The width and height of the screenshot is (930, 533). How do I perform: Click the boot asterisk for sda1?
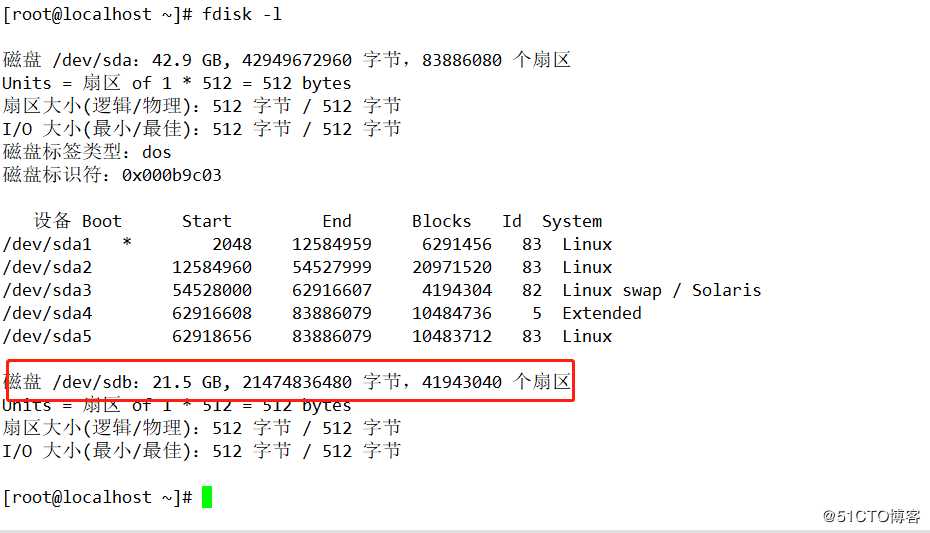[127, 242]
